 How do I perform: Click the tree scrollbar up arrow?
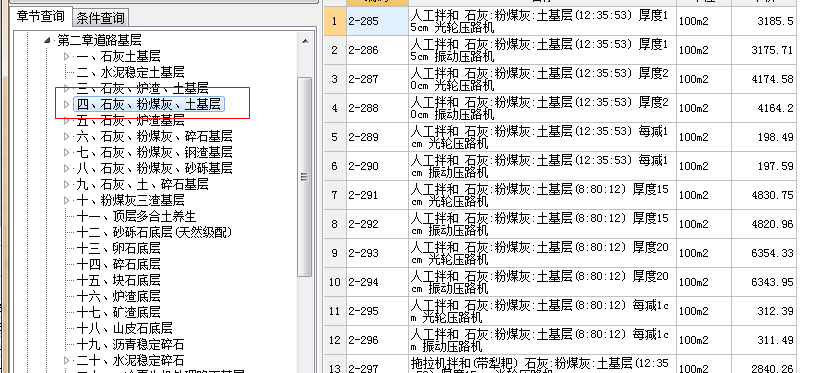click(305, 41)
